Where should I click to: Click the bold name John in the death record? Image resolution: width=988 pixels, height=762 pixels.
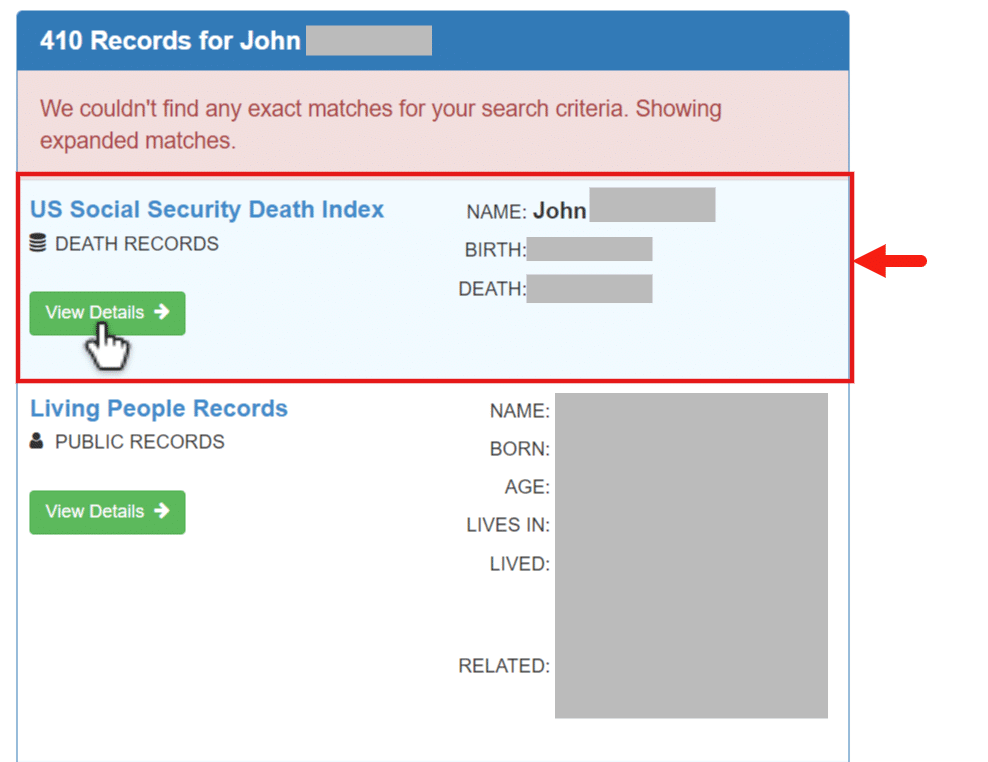pos(559,211)
